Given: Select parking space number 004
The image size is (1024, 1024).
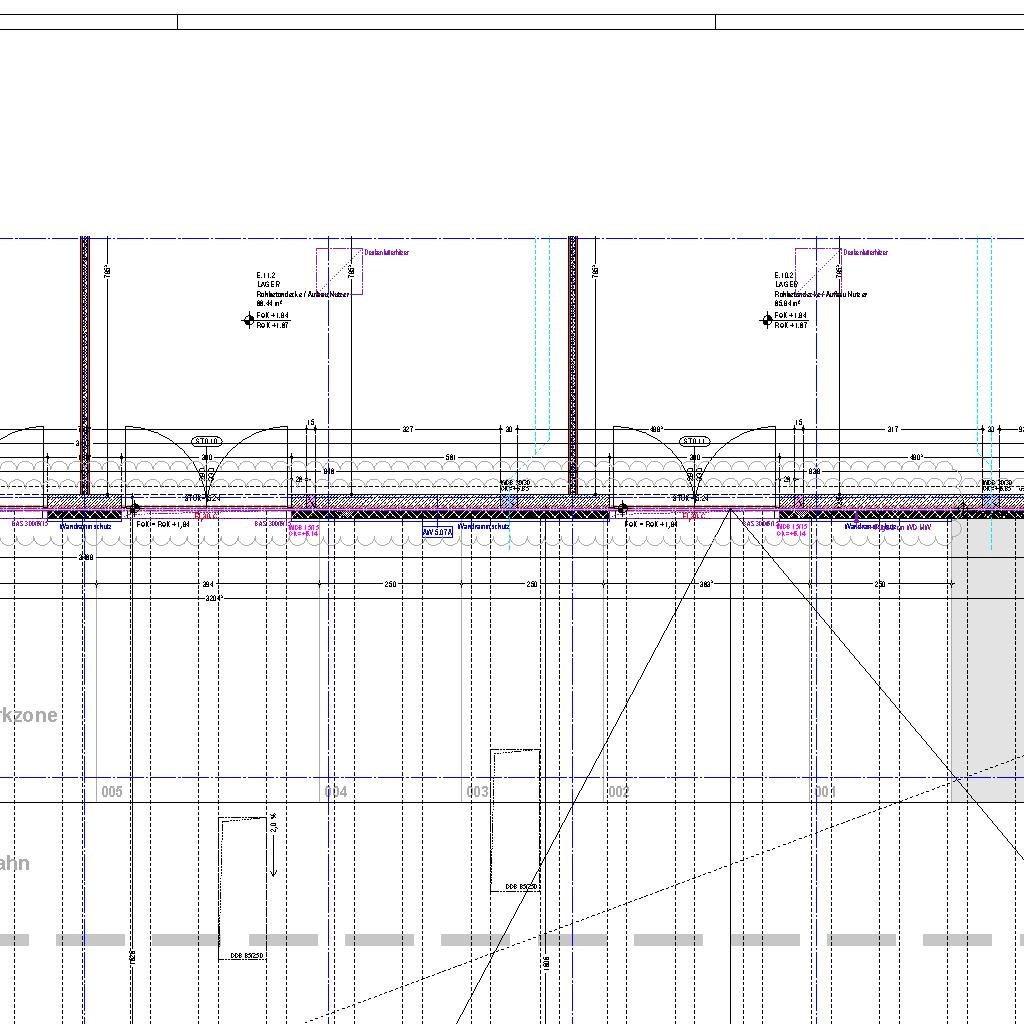Looking at the screenshot, I should click(336, 792).
